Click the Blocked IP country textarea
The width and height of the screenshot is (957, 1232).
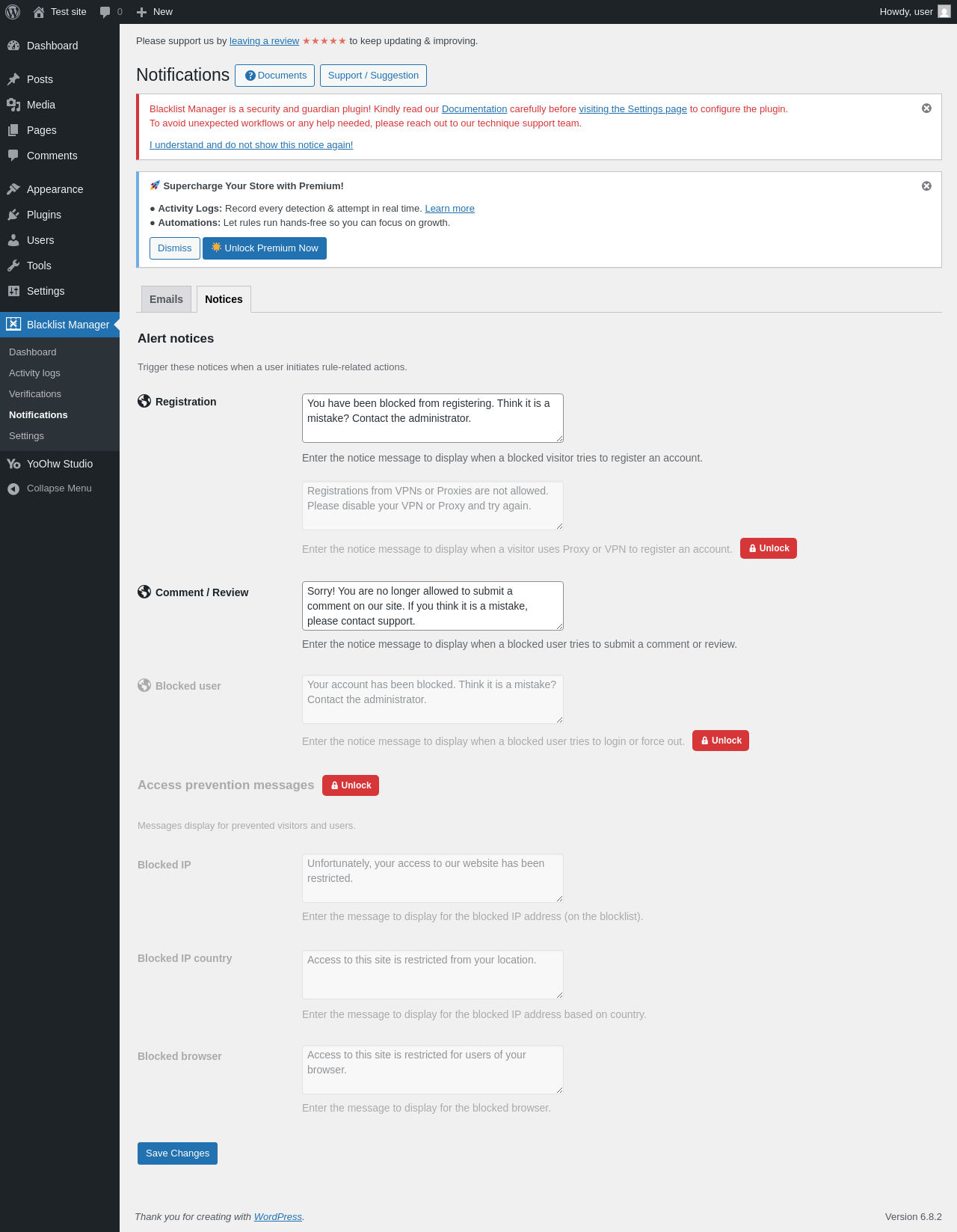click(433, 975)
